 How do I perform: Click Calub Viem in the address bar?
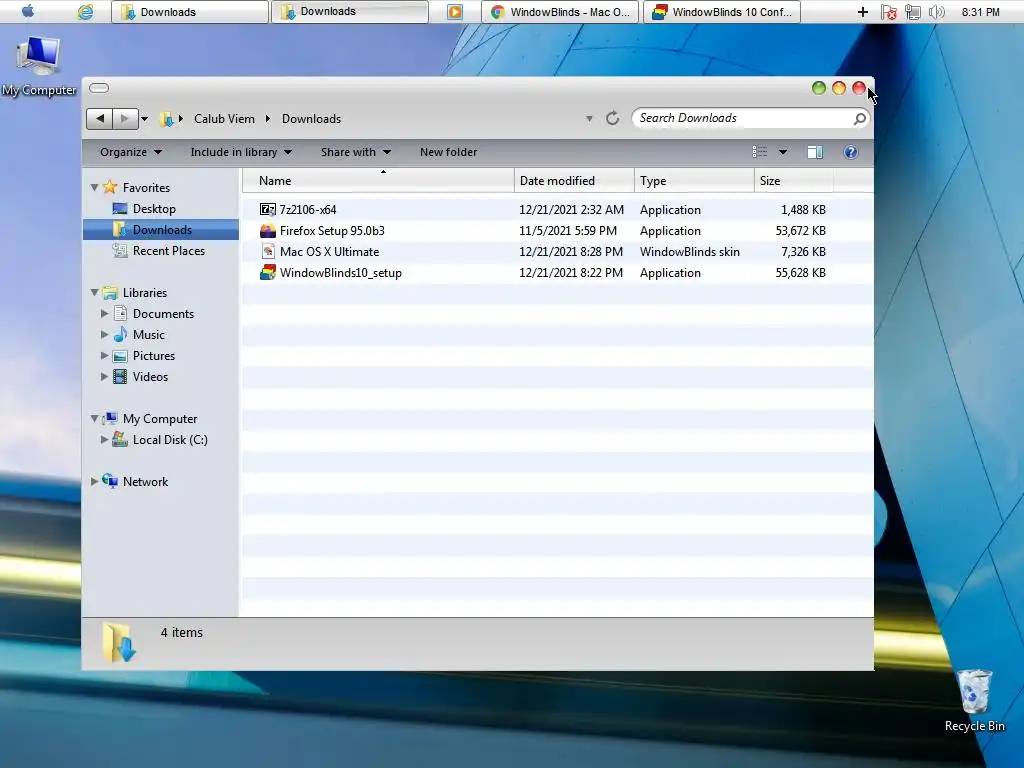click(x=224, y=119)
